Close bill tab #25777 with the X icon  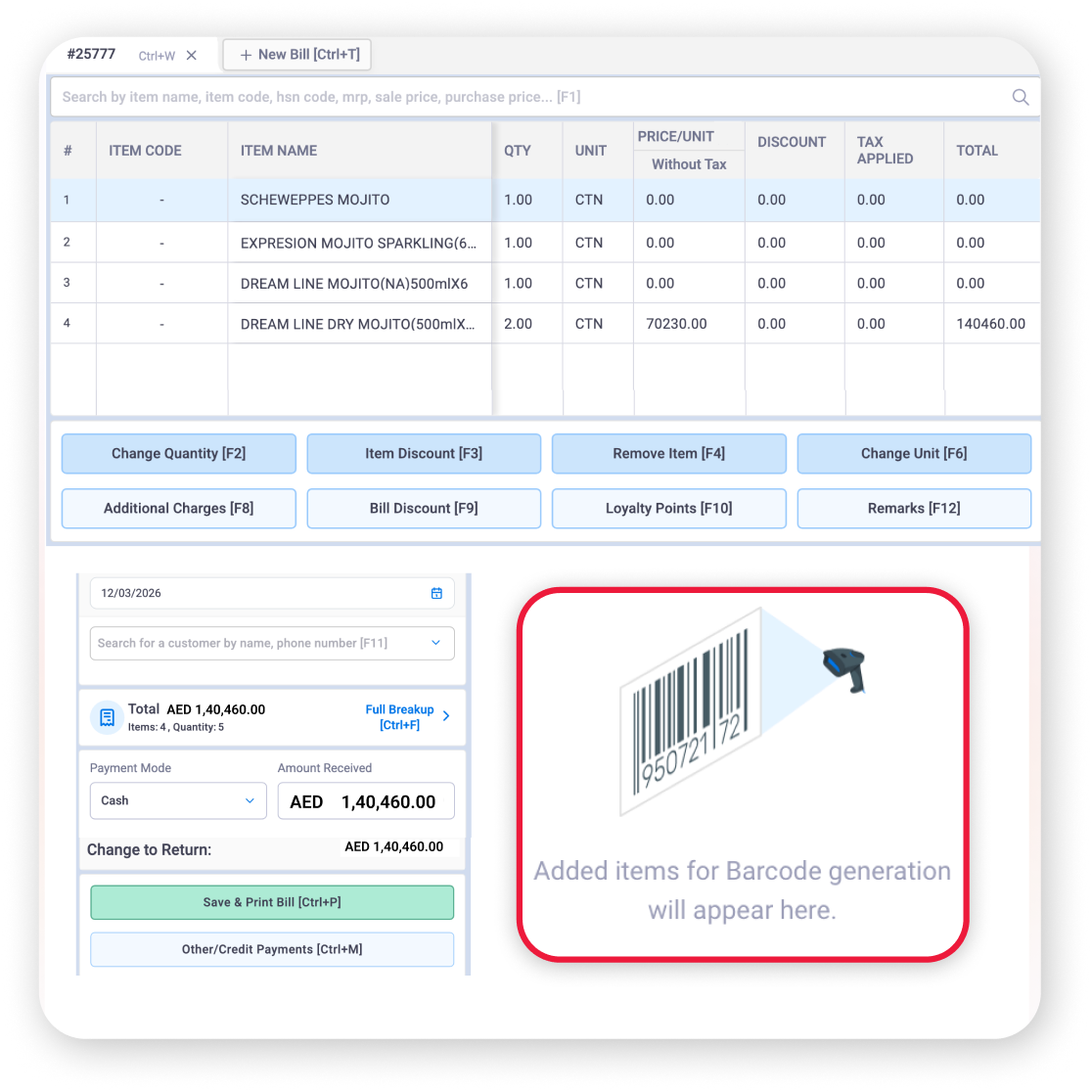point(192,55)
